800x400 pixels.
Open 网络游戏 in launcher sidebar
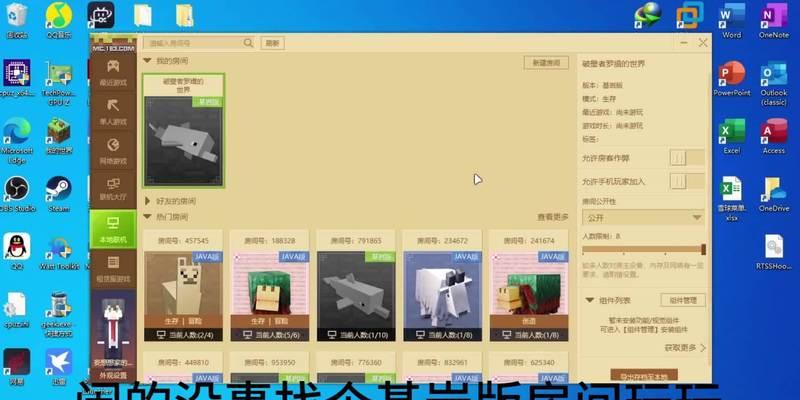click(x=113, y=151)
